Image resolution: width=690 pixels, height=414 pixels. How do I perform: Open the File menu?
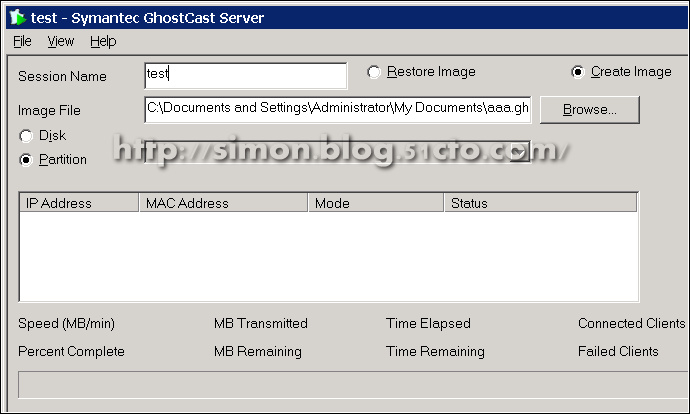pyautogui.click(x=22, y=41)
